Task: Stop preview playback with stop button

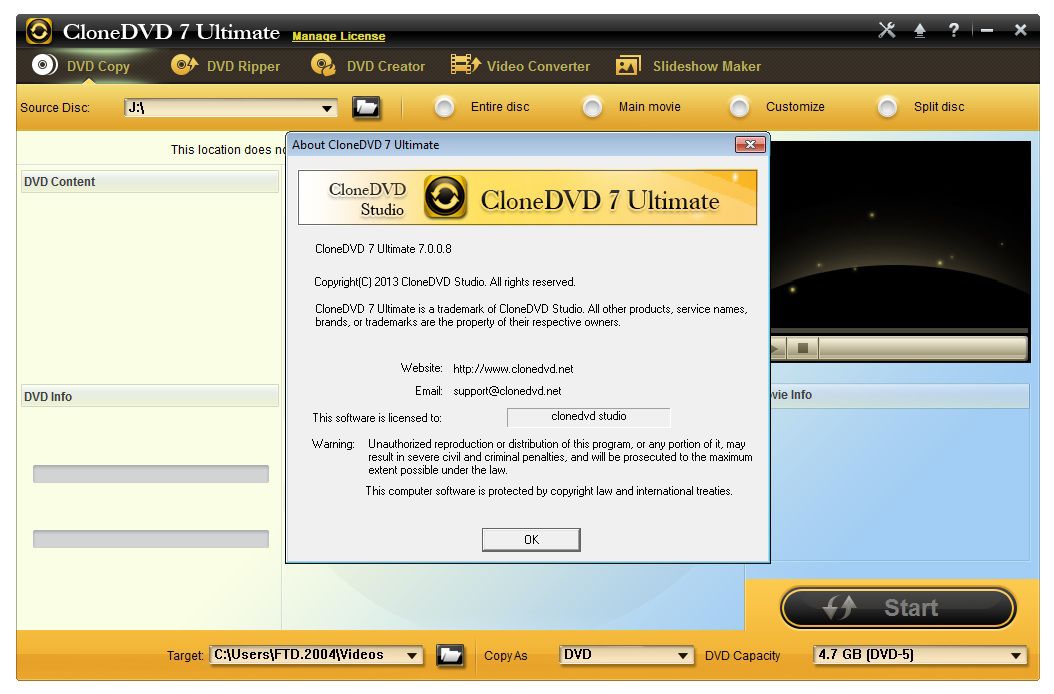Action: click(803, 348)
